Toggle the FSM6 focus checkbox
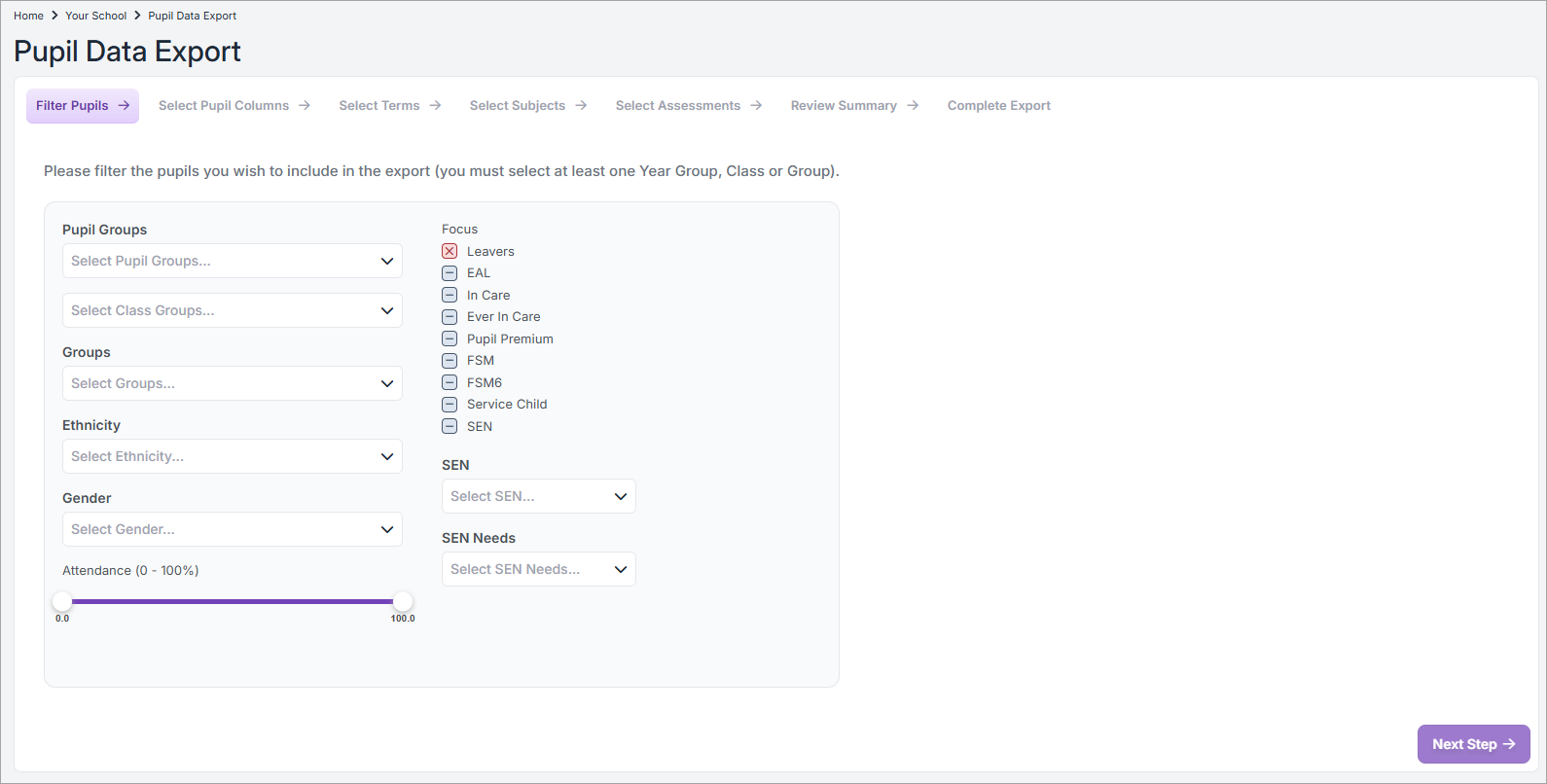The width and height of the screenshot is (1547, 784). [x=450, y=382]
